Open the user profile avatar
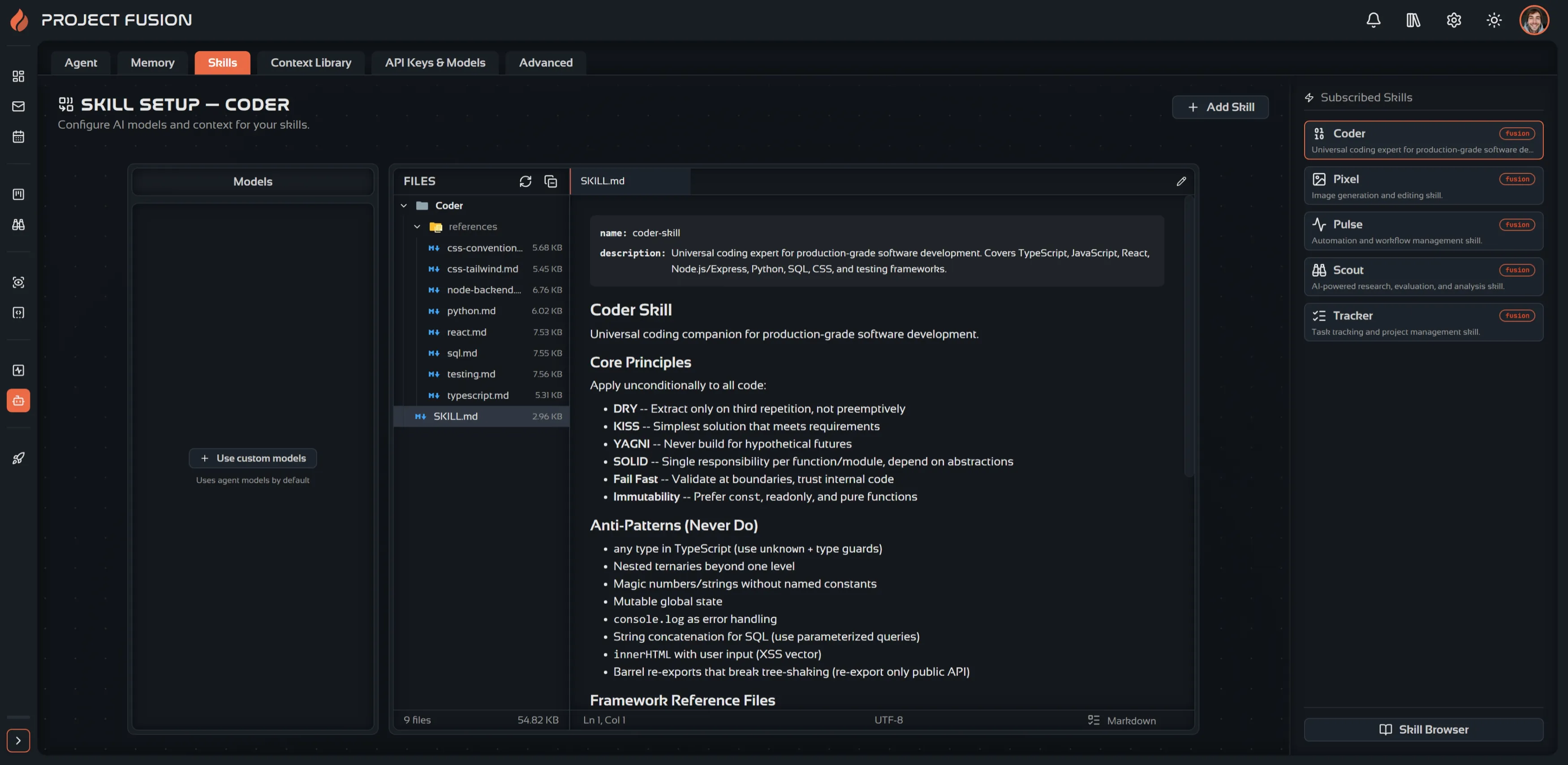1568x765 pixels. tap(1534, 20)
